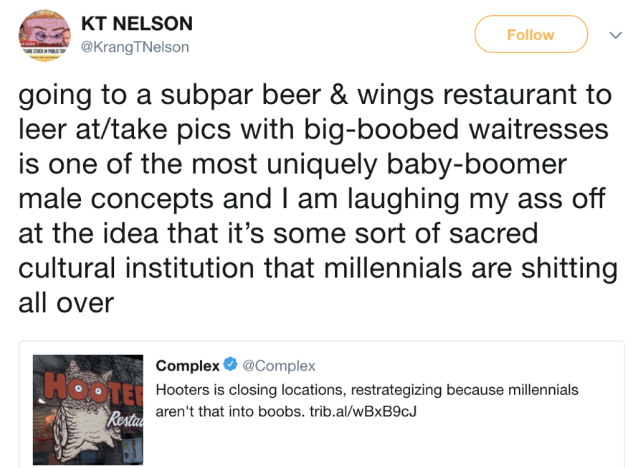Viewport: 642px width, 468px height.
Task: Click 'restrategizing' in the Complex tweet text
Action: pyautogui.click(x=396, y=390)
